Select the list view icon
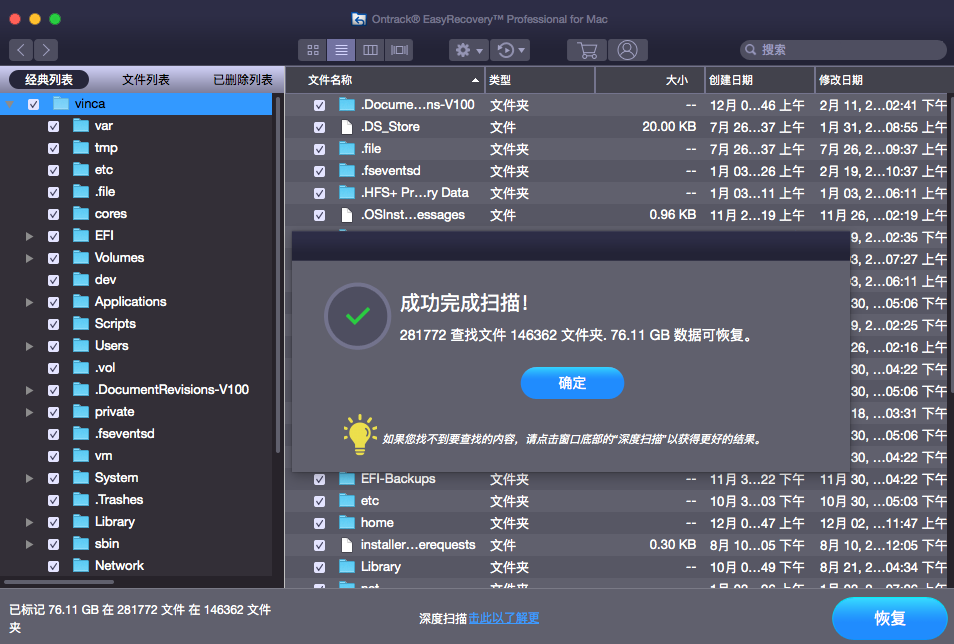 point(340,49)
